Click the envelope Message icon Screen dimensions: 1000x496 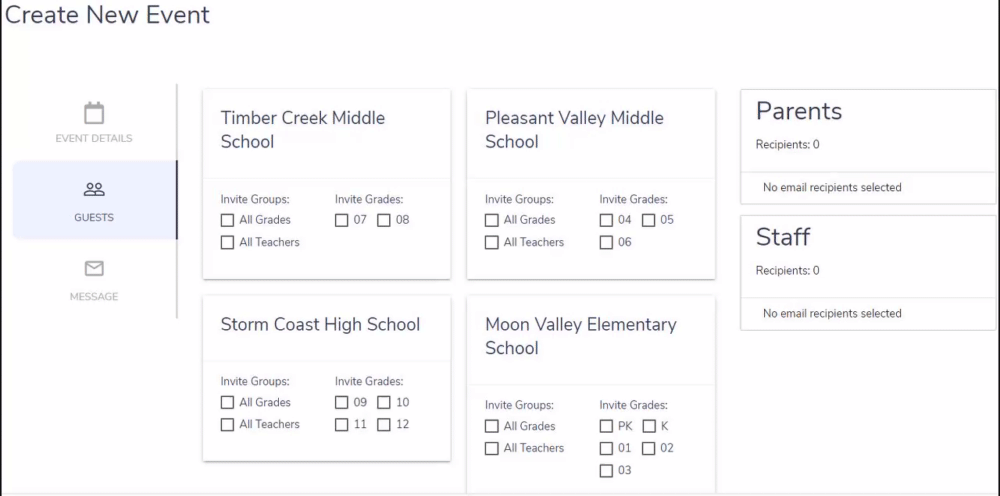point(94,268)
